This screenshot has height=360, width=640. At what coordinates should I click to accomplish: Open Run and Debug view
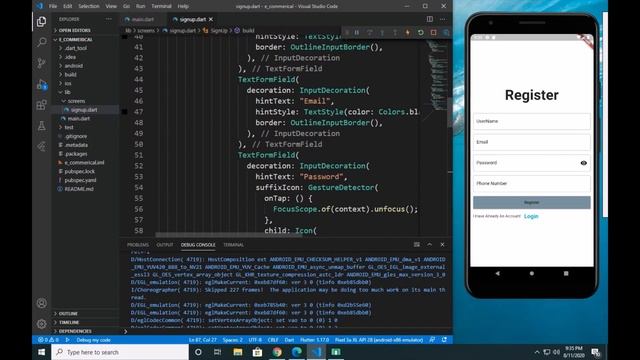coord(41,84)
